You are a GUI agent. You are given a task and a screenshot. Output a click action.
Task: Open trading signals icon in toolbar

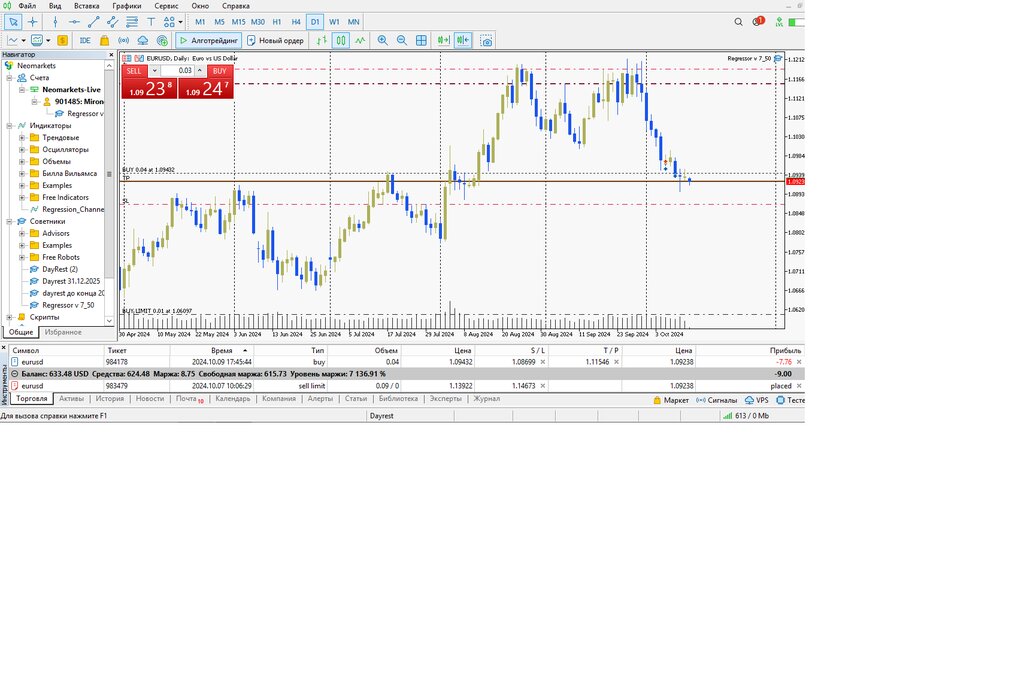(x=123, y=40)
